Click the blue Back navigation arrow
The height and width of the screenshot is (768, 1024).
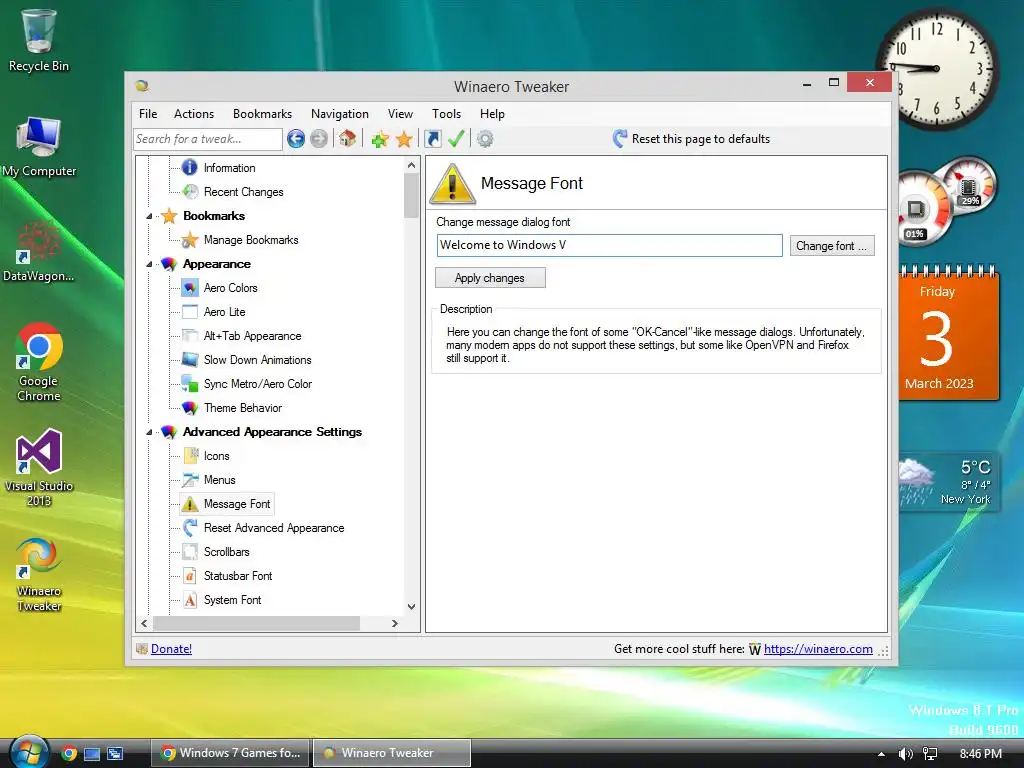point(296,138)
